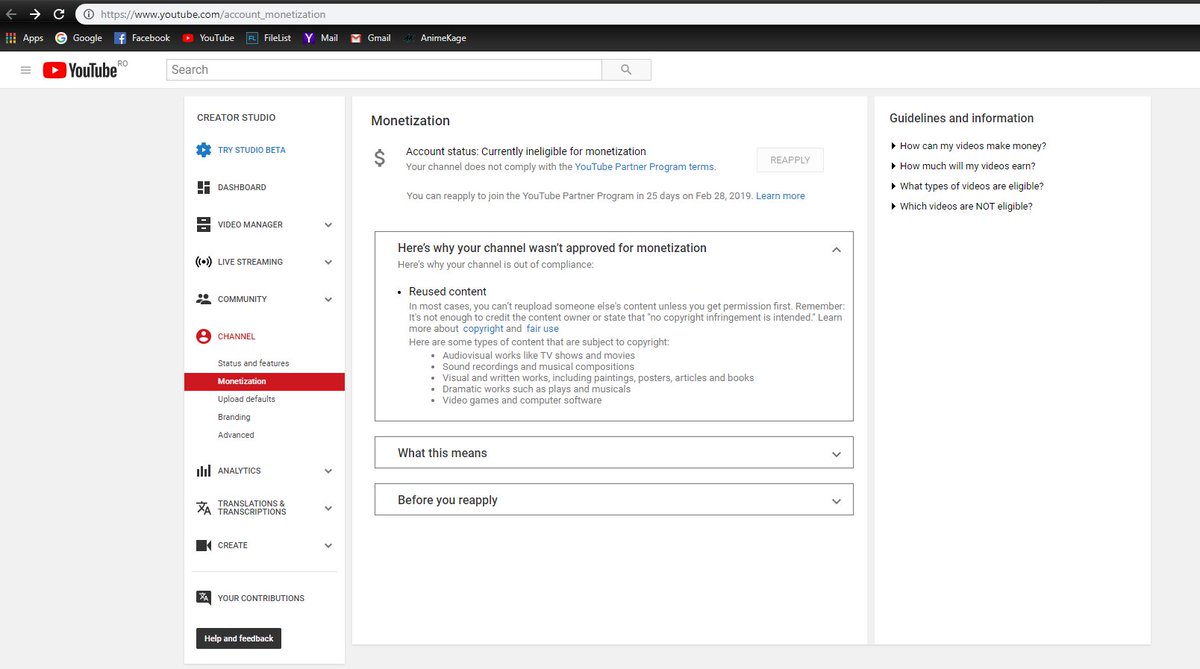The image size is (1200, 669).
Task: Click the browser address bar URL
Action: click(213, 15)
